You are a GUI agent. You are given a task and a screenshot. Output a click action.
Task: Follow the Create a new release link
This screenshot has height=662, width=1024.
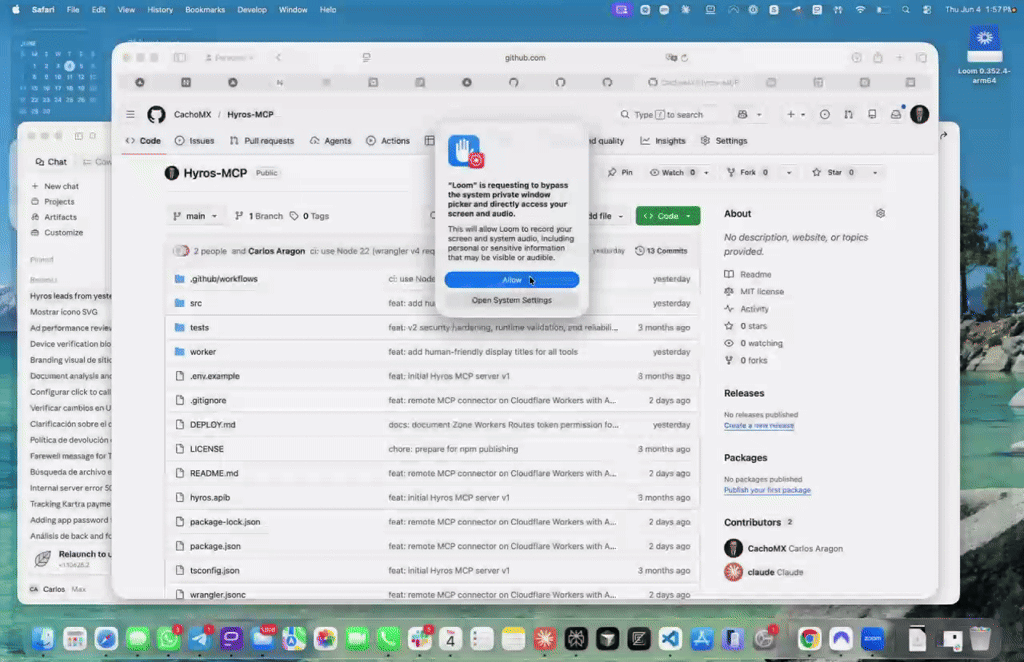759,425
